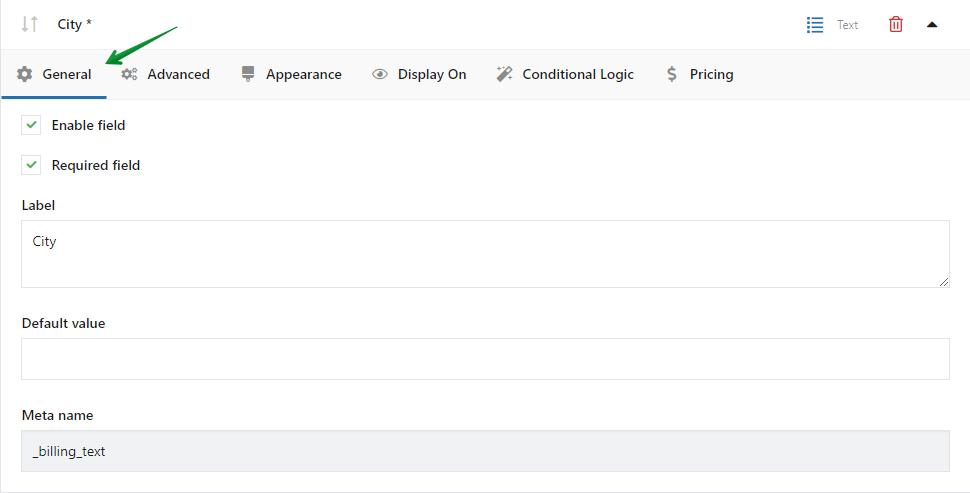
Task: Click the Meta name field
Action: tap(485, 451)
